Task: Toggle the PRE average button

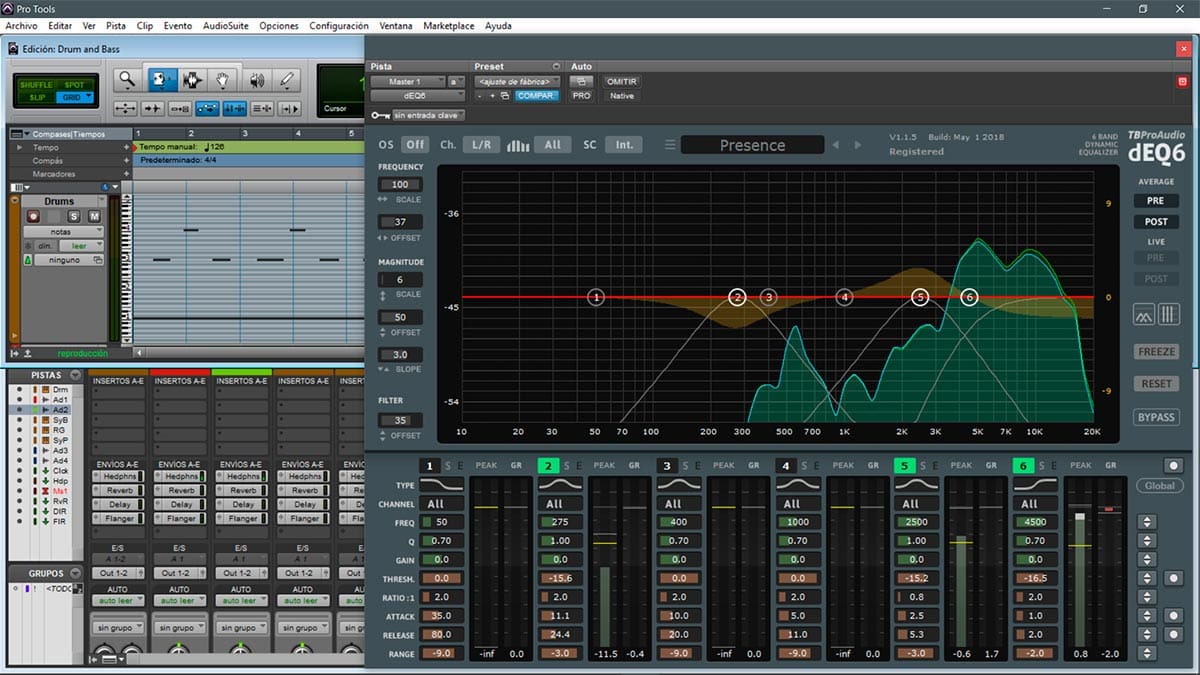Action: pos(1156,201)
